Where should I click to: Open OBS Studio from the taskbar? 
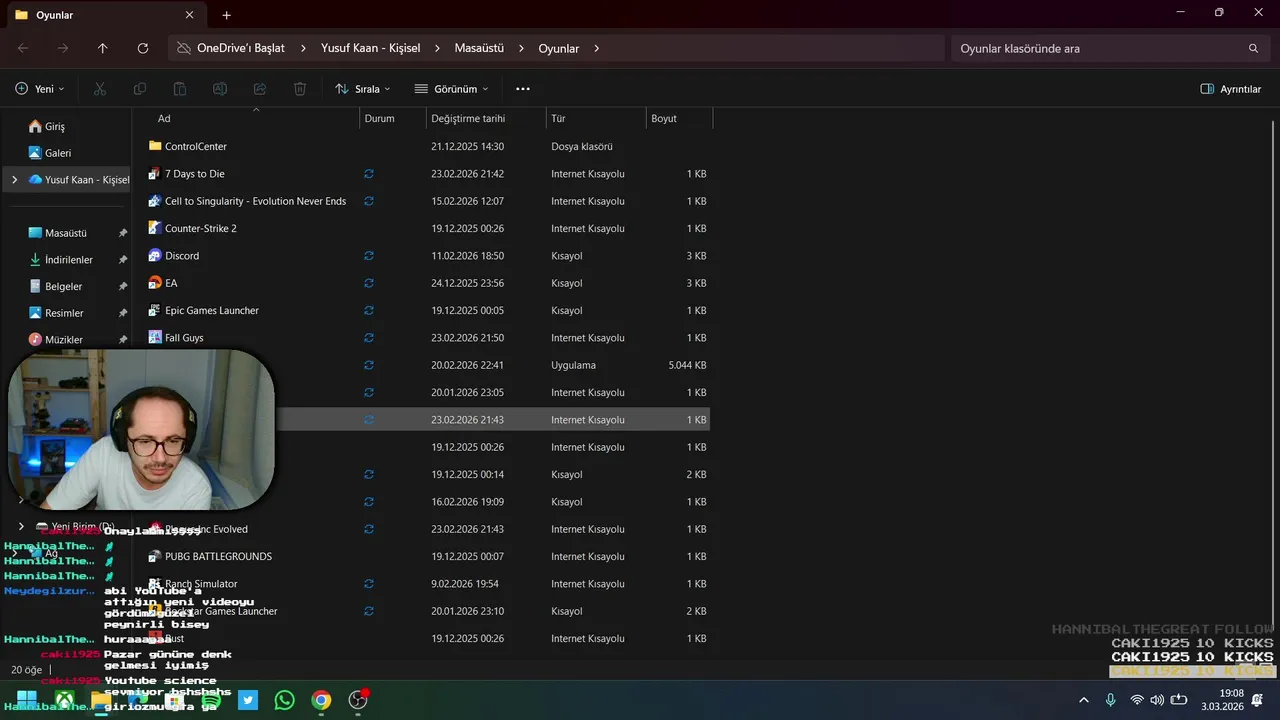coord(358,700)
